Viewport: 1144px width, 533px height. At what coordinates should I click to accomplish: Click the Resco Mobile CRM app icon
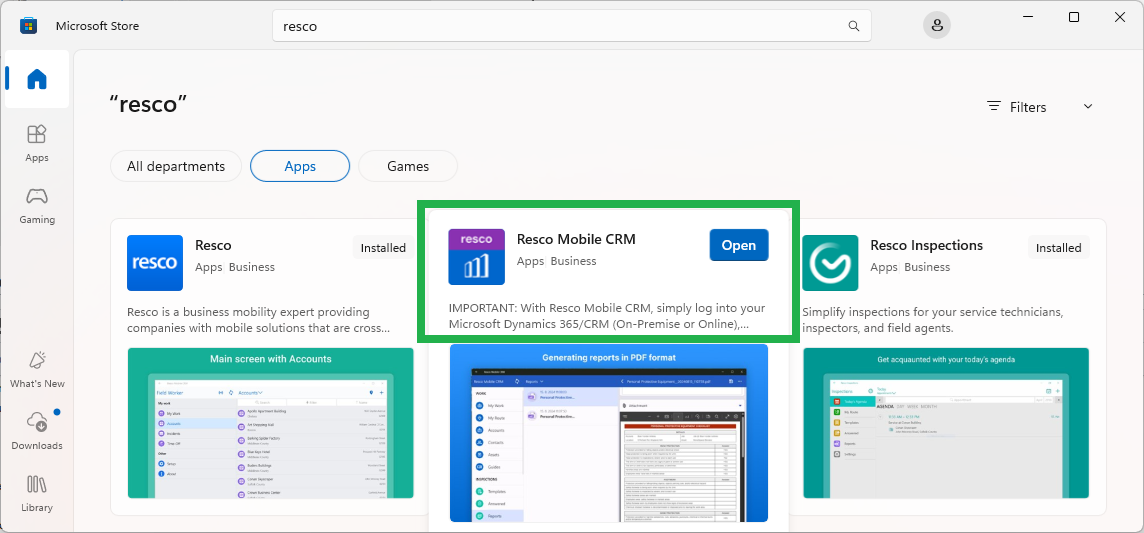(476, 257)
